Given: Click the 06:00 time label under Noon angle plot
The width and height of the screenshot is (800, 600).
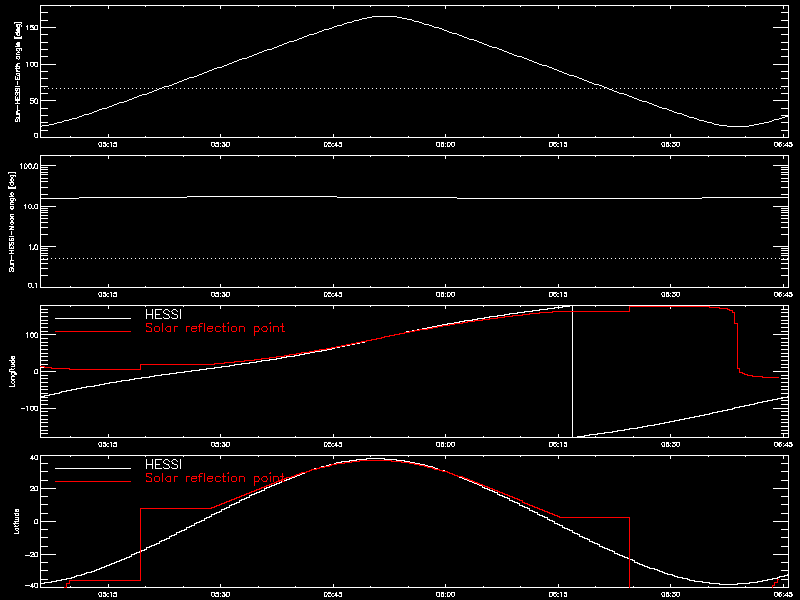Looking at the screenshot, I should coord(446,295).
